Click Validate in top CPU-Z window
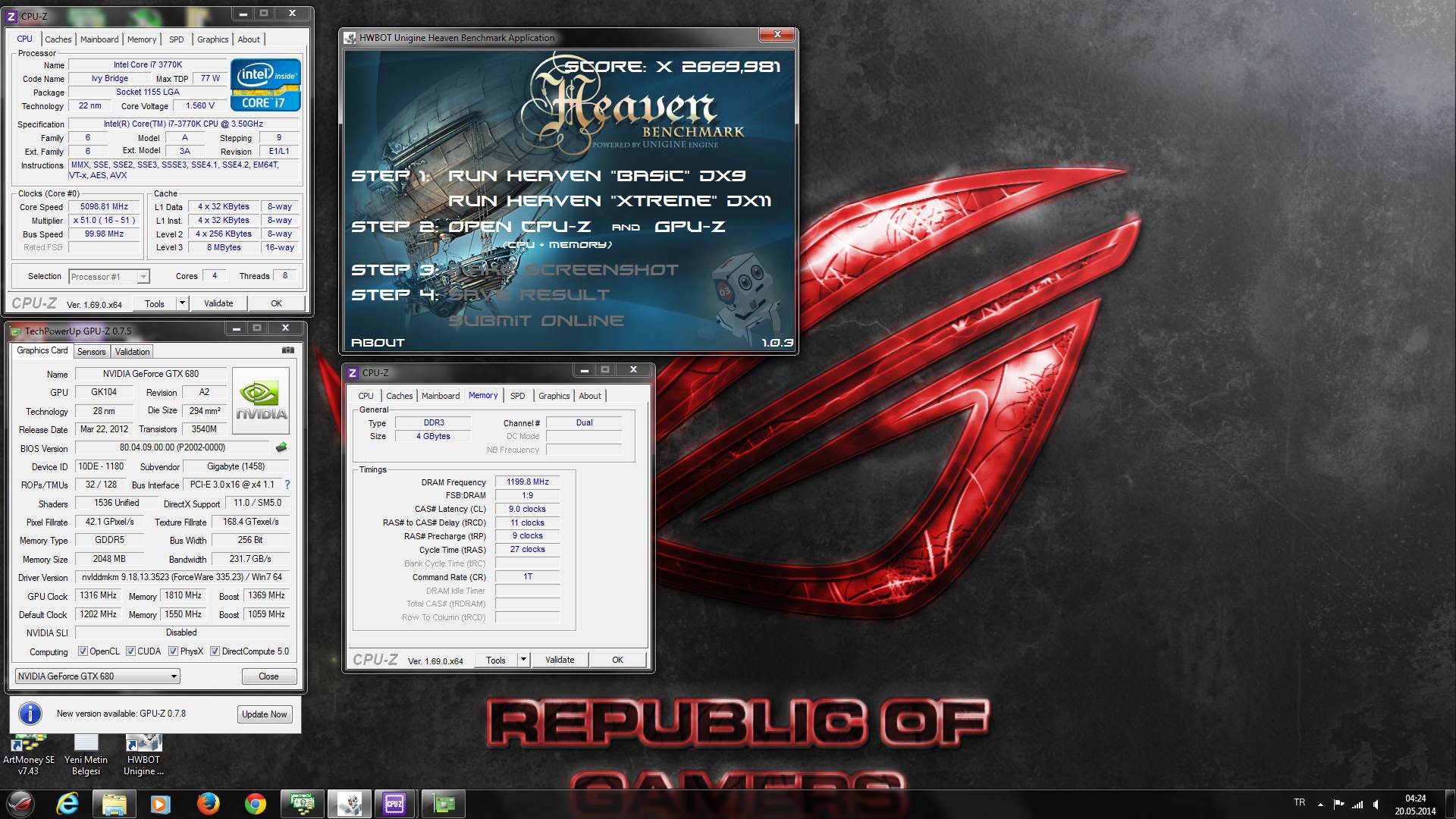Screen dimensions: 1456x819 tap(218, 303)
